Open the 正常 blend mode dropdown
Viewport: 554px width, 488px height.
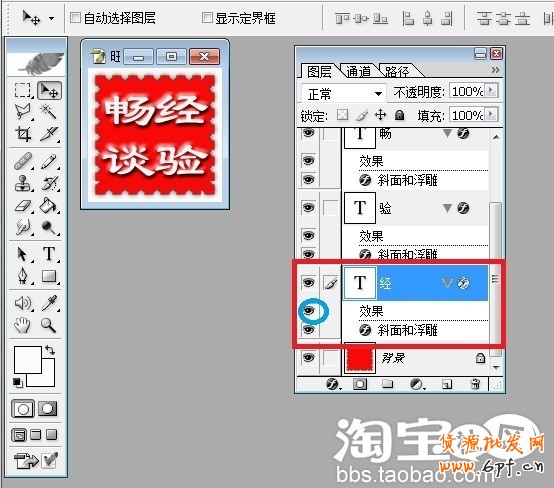coord(344,94)
